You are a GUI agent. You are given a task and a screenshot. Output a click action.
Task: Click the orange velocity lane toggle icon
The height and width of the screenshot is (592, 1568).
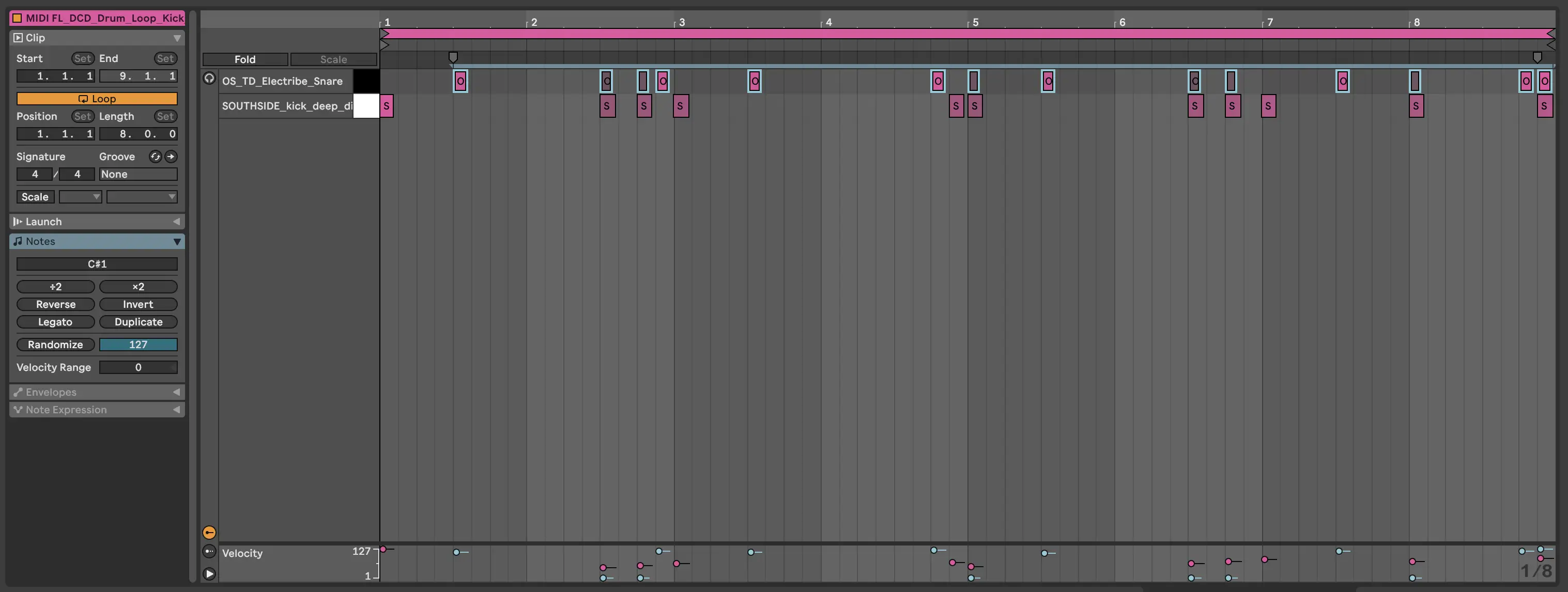[209, 533]
